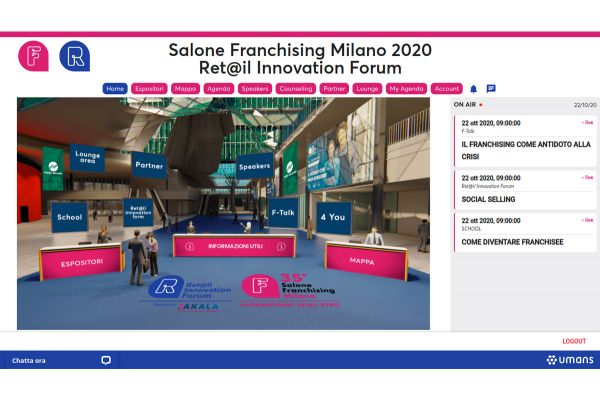The width and height of the screenshot is (600, 400).
Task: Open the Chatta ora chat bar
Action: [59, 360]
